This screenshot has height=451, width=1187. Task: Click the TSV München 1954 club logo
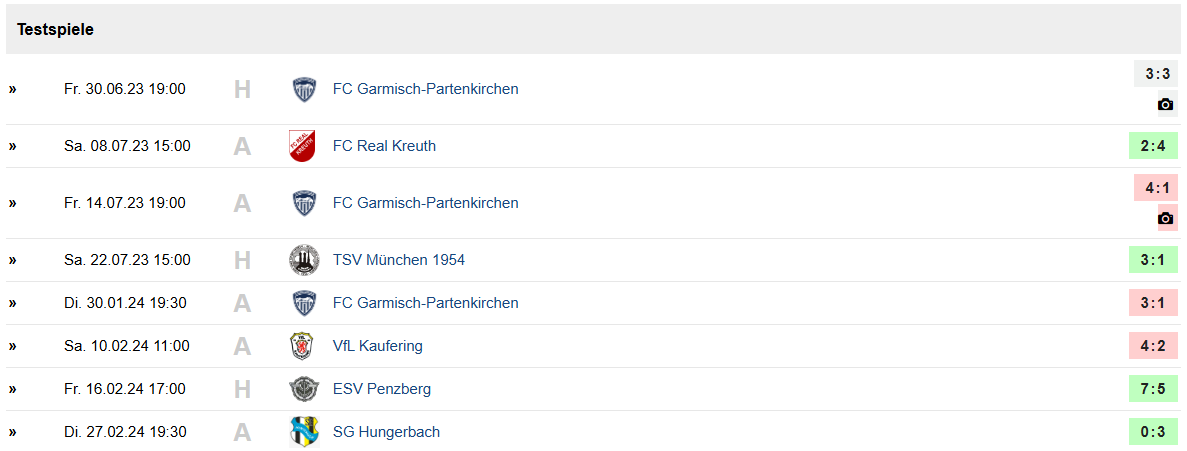(x=304, y=260)
